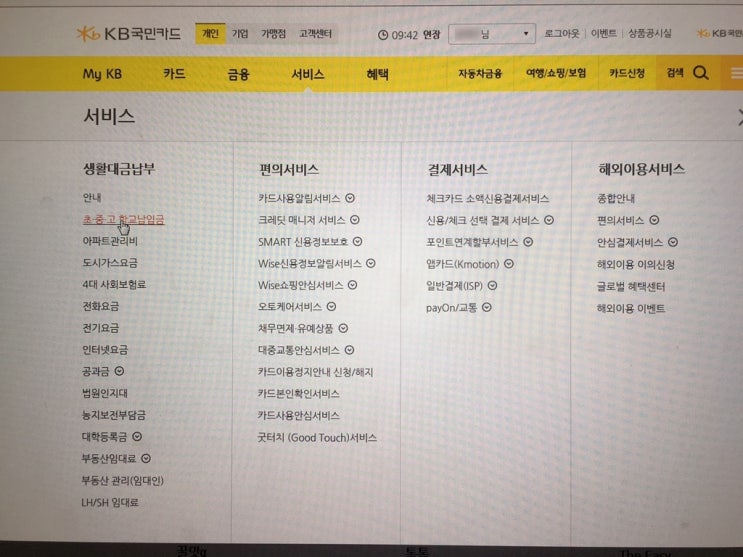Click the KB국민카드 logo
The height and width of the screenshot is (557, 743).
(x=128, y=34)
